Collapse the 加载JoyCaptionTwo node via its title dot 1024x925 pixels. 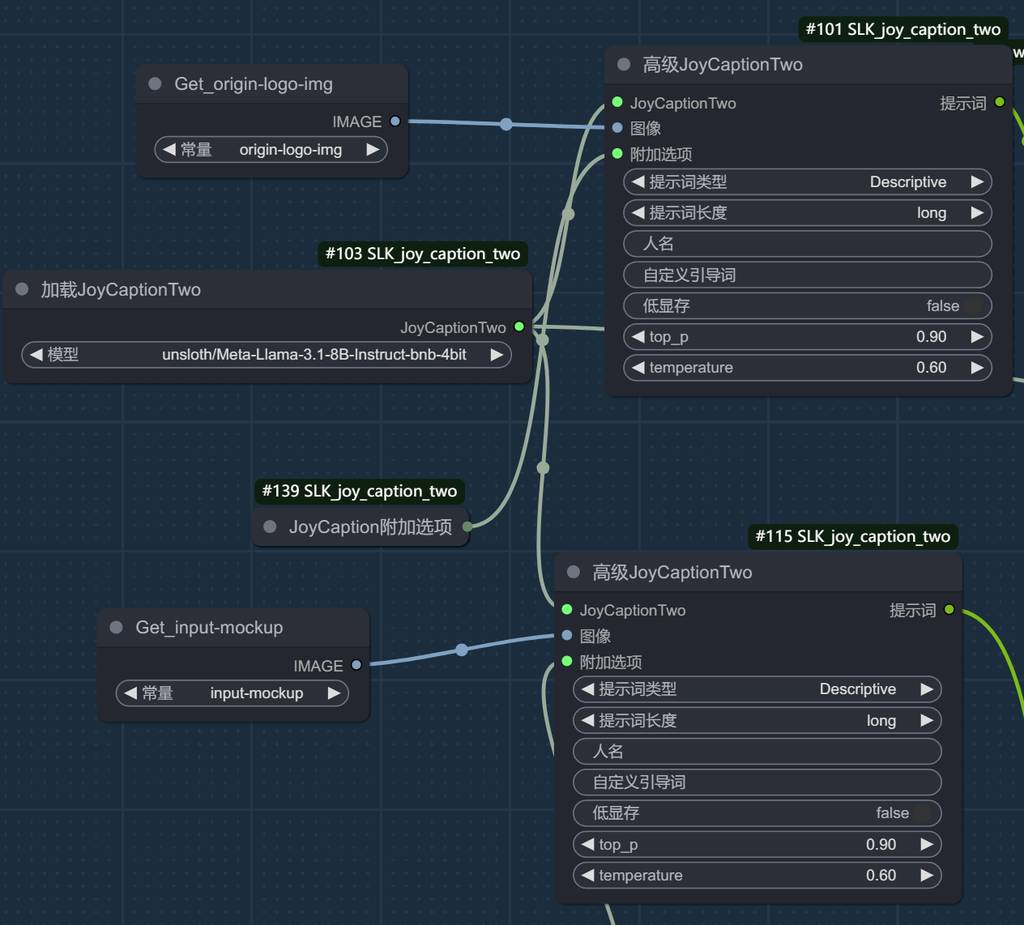click(x=21, y=290)
